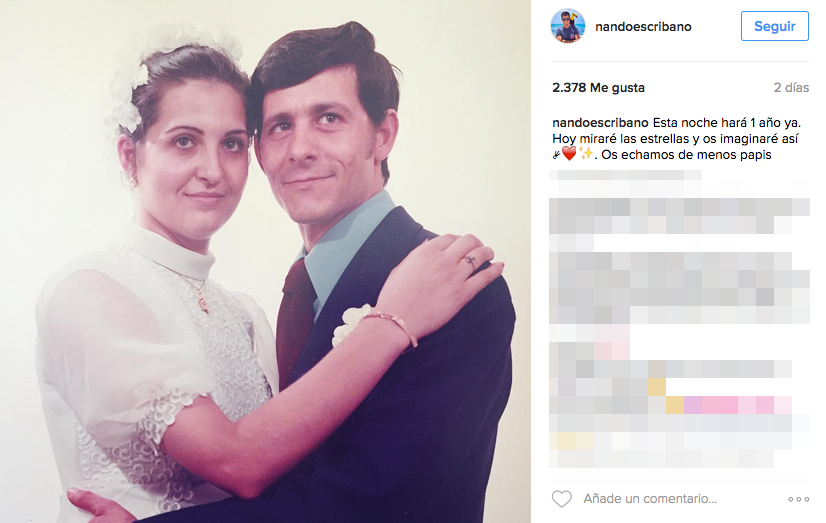The width and height of the screenshot is (826, 523).
Task: Click the white flower on the groom's lapel
Action: (x=351, y=324)
